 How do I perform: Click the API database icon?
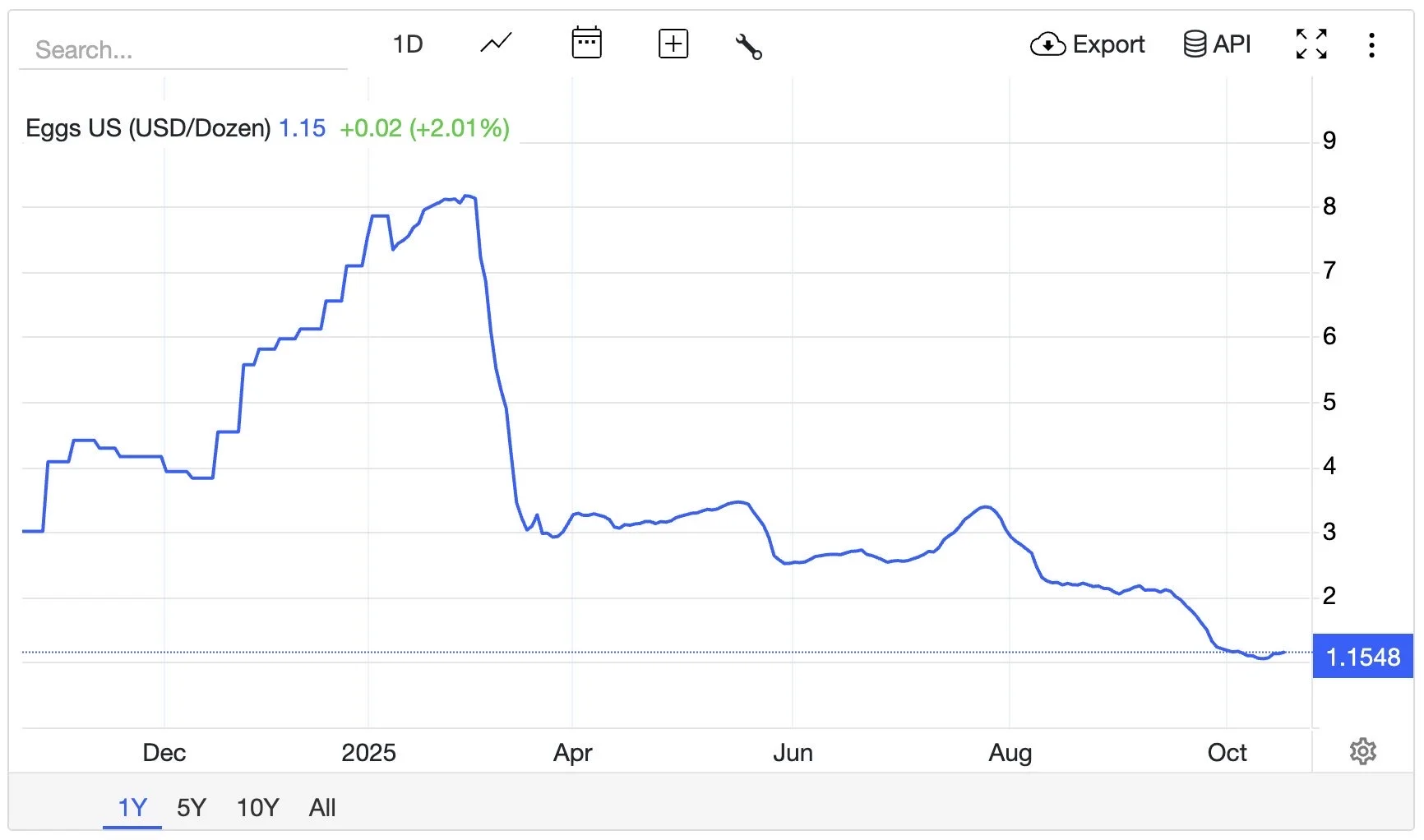tap(1195, 44)
